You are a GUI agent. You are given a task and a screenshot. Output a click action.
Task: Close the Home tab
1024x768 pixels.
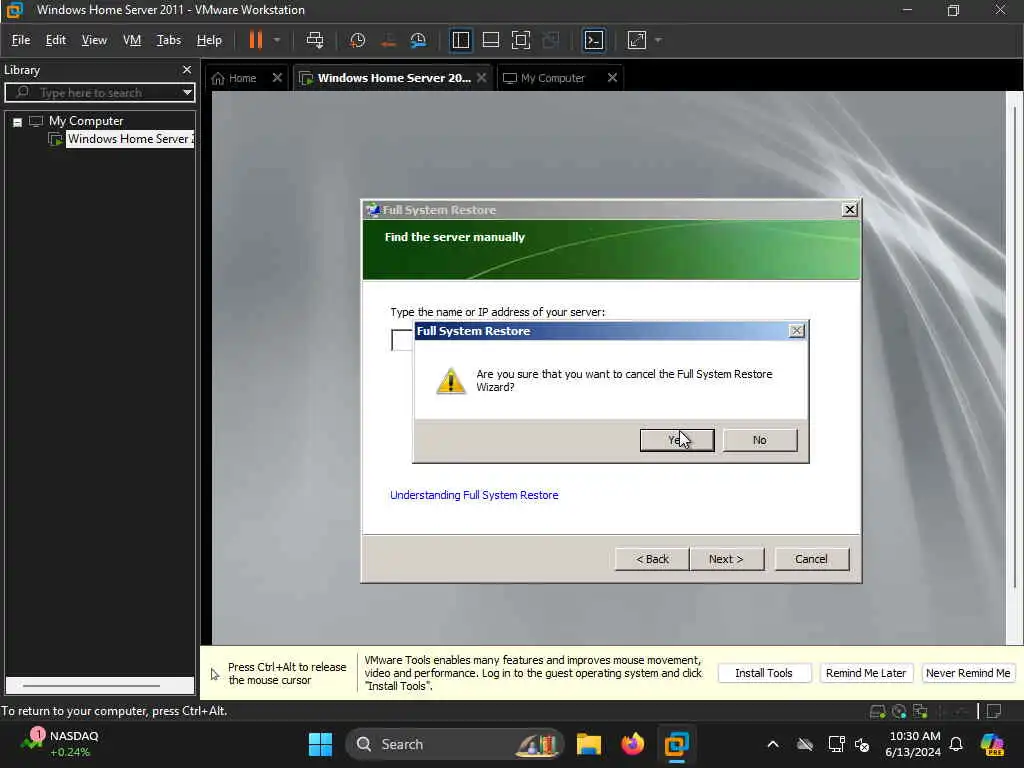pyautogui.click(x=277, y=78)
